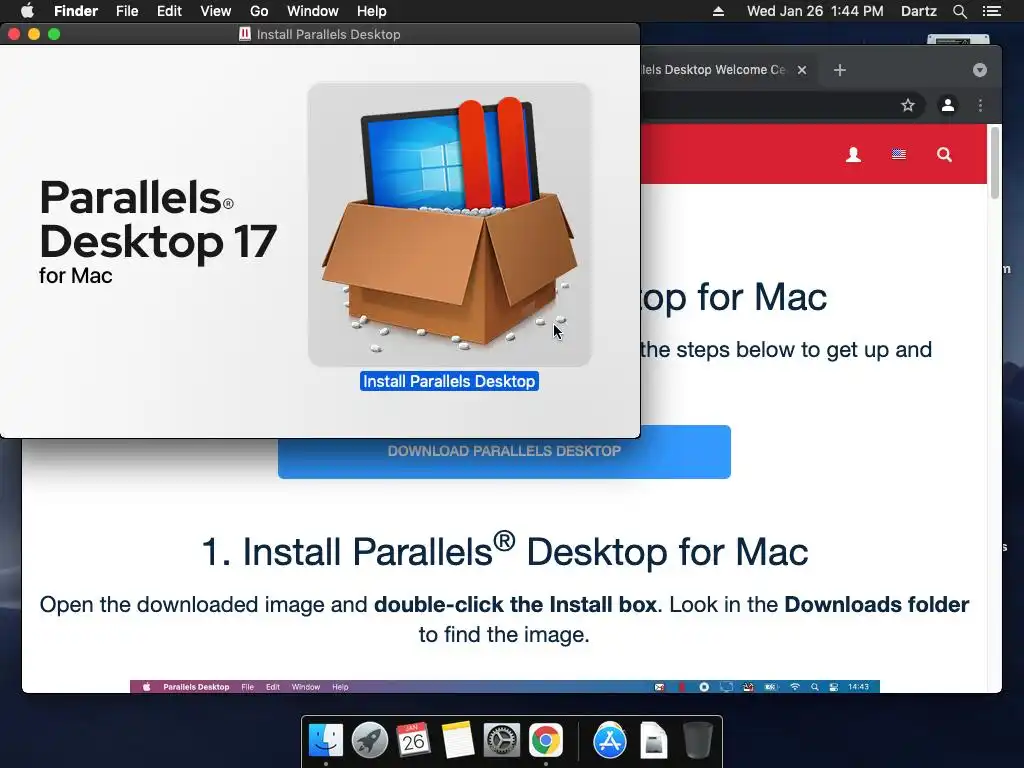Open Finder from the Dock
This screenshot has height=768, width=1024.
[x=326, y=741]
